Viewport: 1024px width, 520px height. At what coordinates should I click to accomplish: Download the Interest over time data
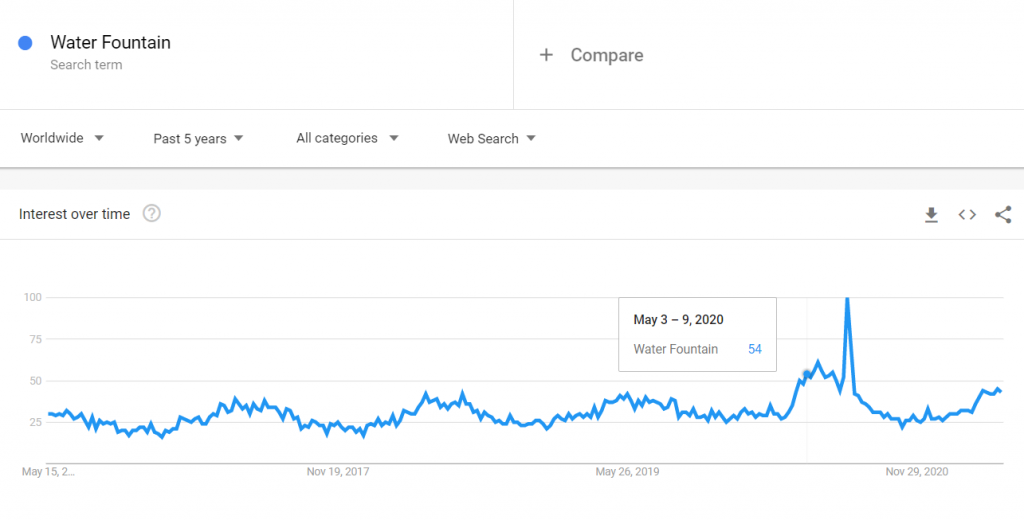(x=931, y=215)
